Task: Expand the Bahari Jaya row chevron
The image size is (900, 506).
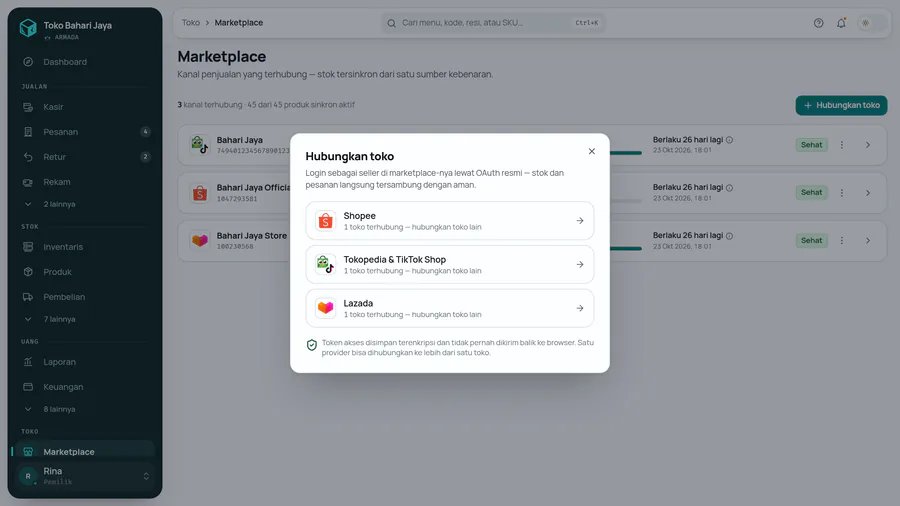Action: coord(868,145)
